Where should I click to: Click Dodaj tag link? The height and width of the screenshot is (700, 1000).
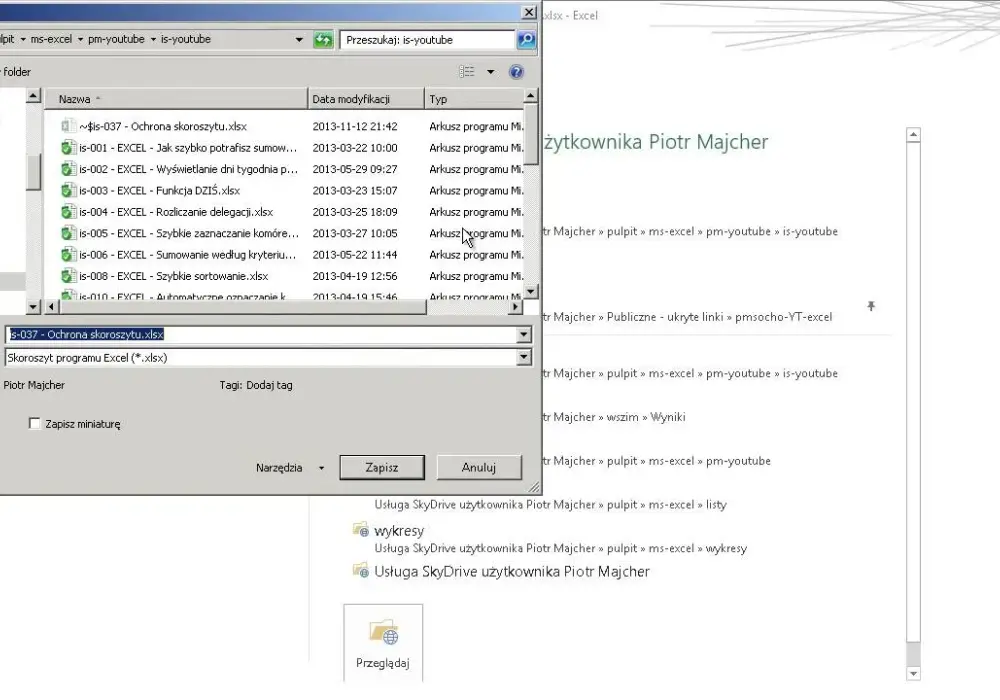click(269, 385)
